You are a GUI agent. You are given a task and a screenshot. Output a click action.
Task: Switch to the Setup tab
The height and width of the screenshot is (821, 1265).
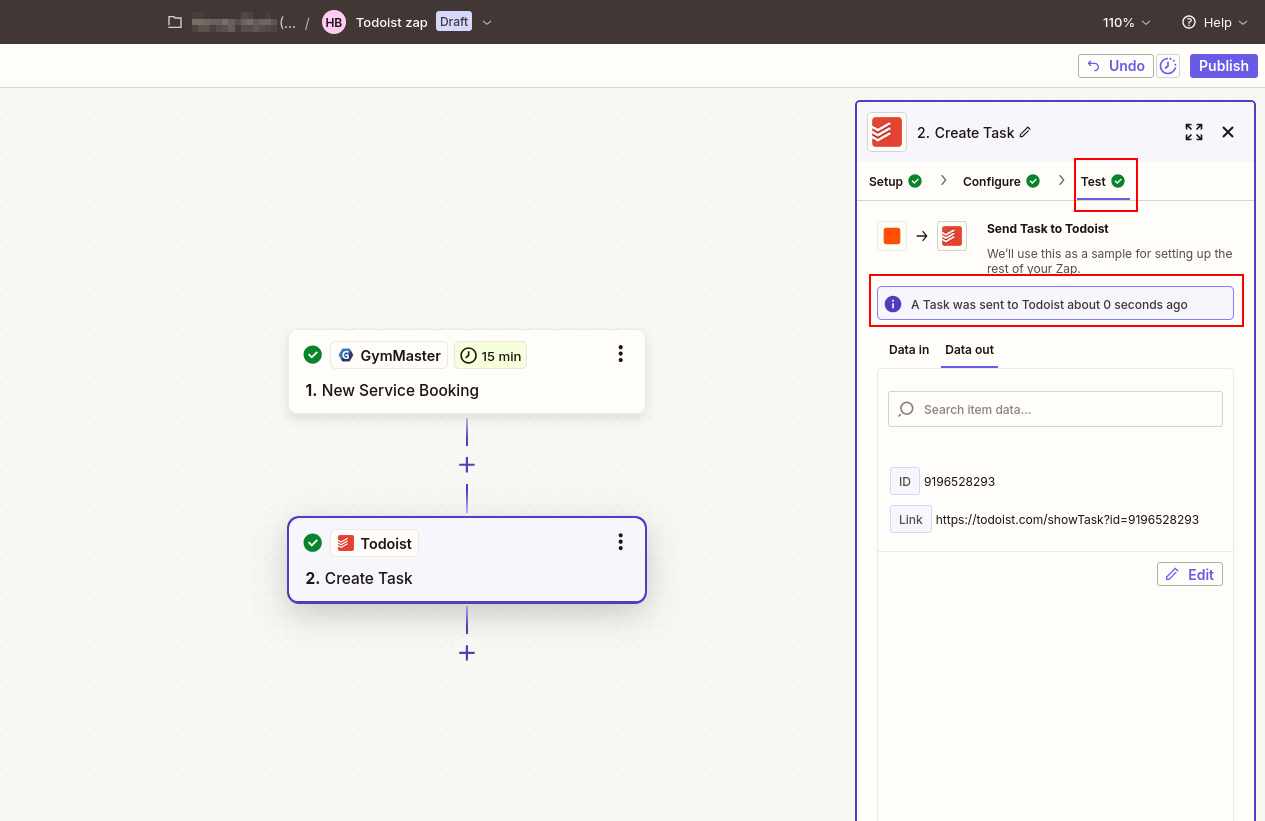tap(895, 182)
